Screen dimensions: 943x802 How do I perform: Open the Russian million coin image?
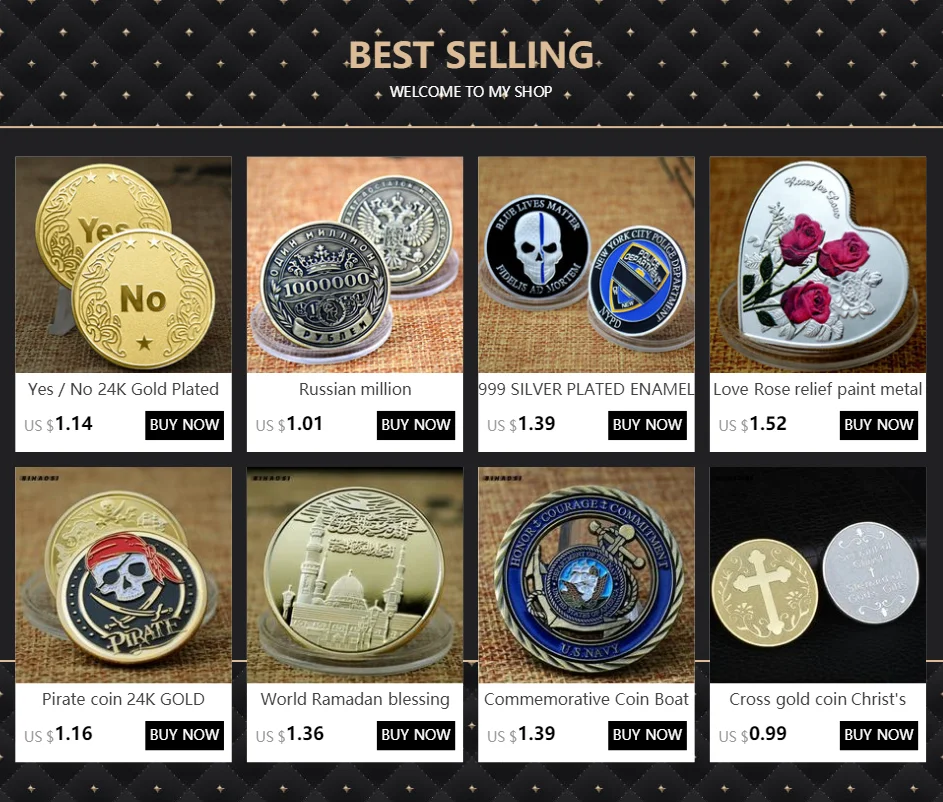[x=355, y=265]
